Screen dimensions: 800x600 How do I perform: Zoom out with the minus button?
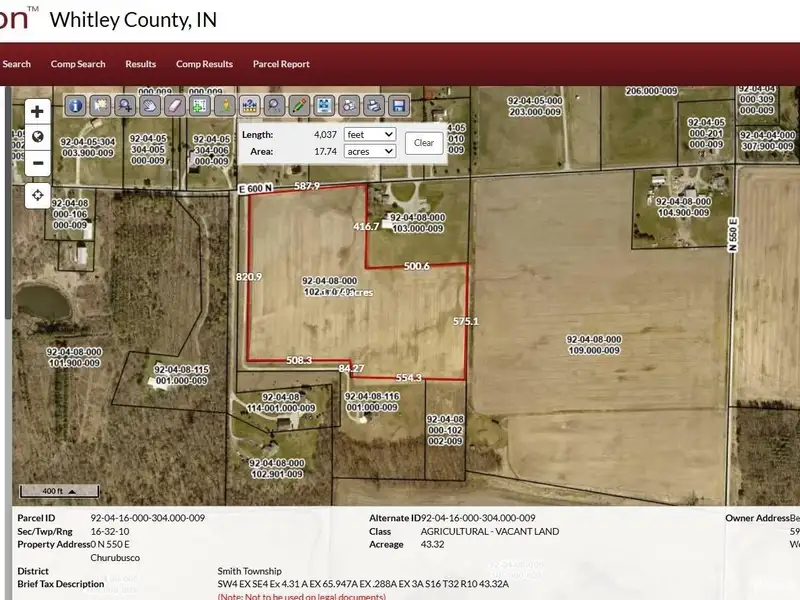(37, 162)
